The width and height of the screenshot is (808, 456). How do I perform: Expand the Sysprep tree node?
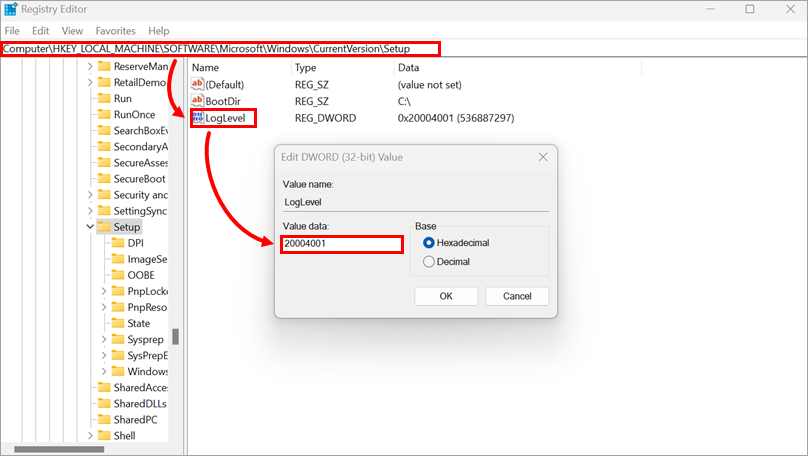point(104,339)
